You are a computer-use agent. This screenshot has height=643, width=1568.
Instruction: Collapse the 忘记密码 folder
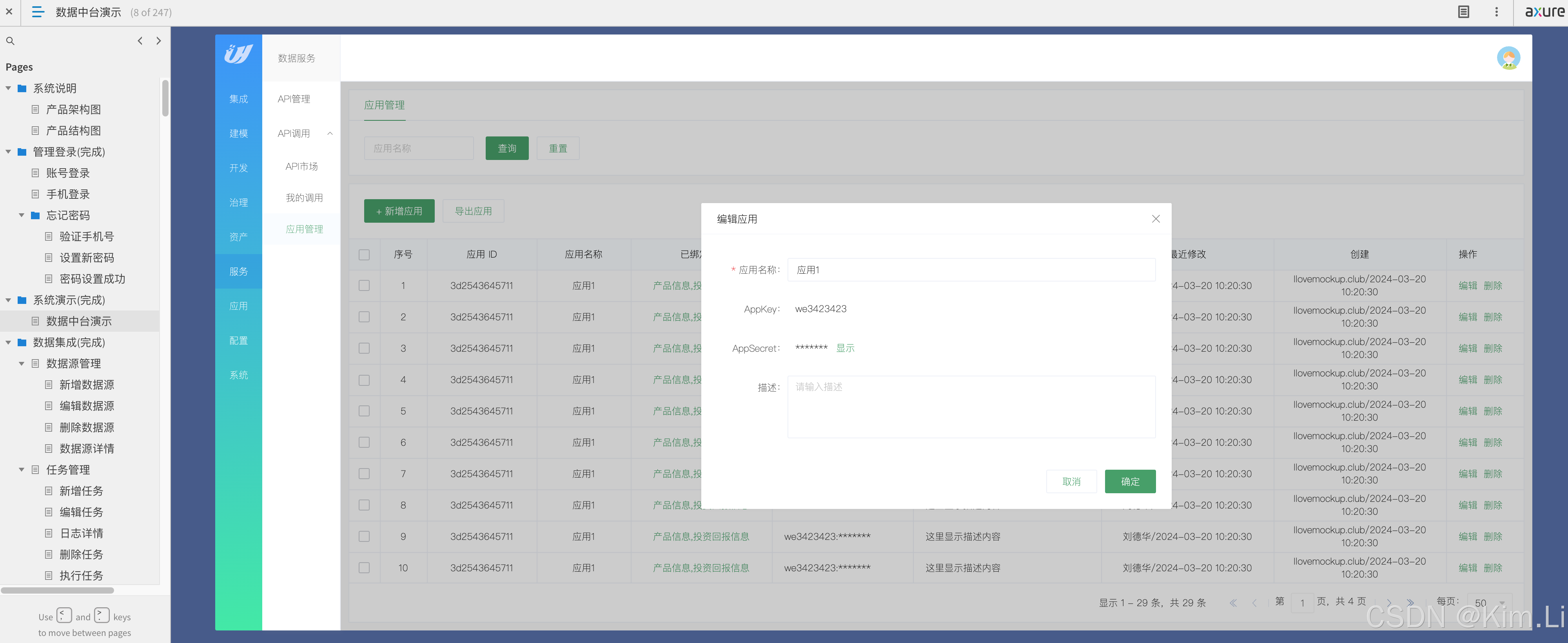click(x=21, y=216)
